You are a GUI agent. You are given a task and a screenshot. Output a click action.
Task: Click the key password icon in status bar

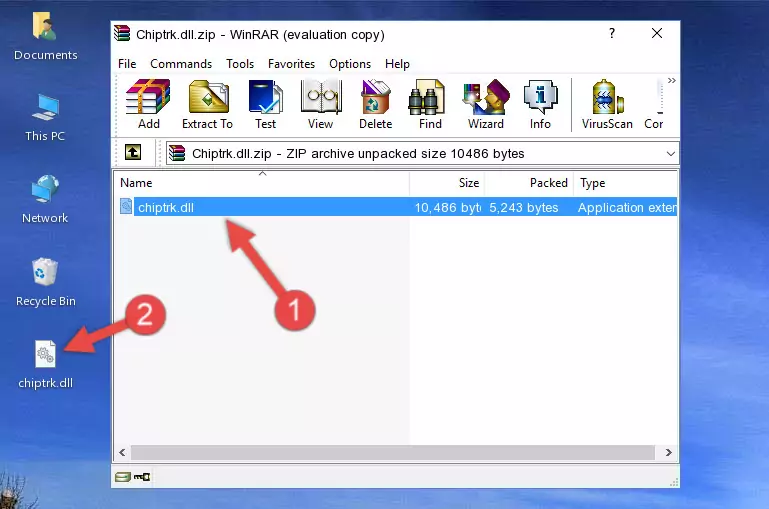coord(142,477)
